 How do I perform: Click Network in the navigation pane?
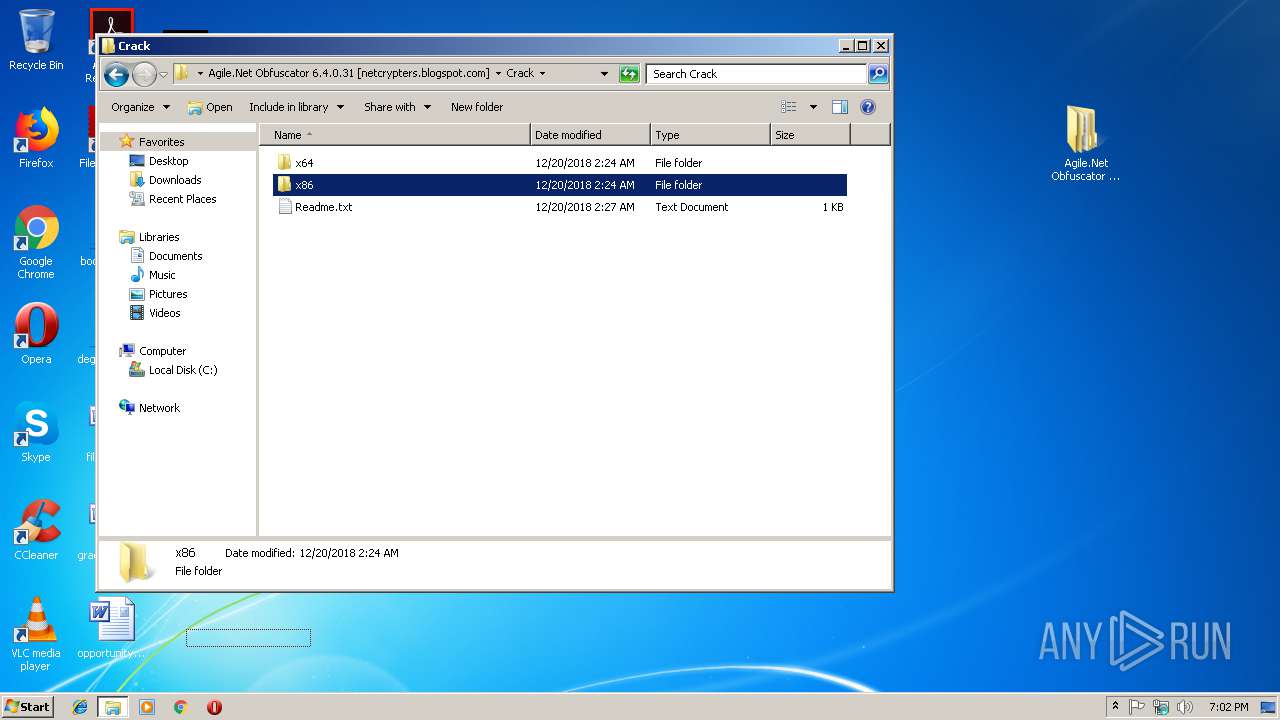point(159,408)
